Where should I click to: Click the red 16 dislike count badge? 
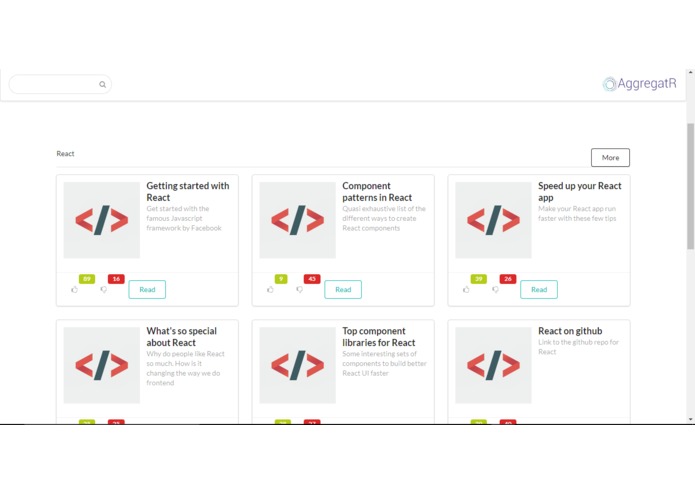(x=116, y=279)
